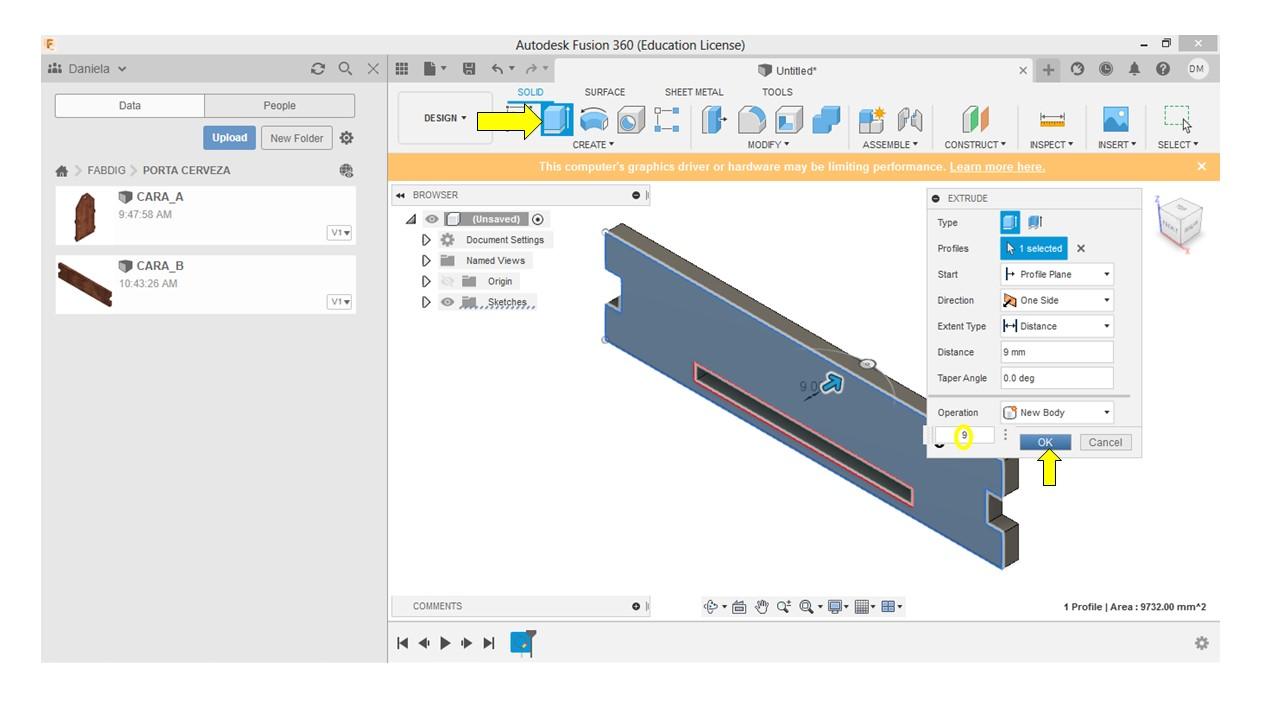
Task: Activate the Unsaved component radio button
Action: pyautogui.click(x=538, y=219)
